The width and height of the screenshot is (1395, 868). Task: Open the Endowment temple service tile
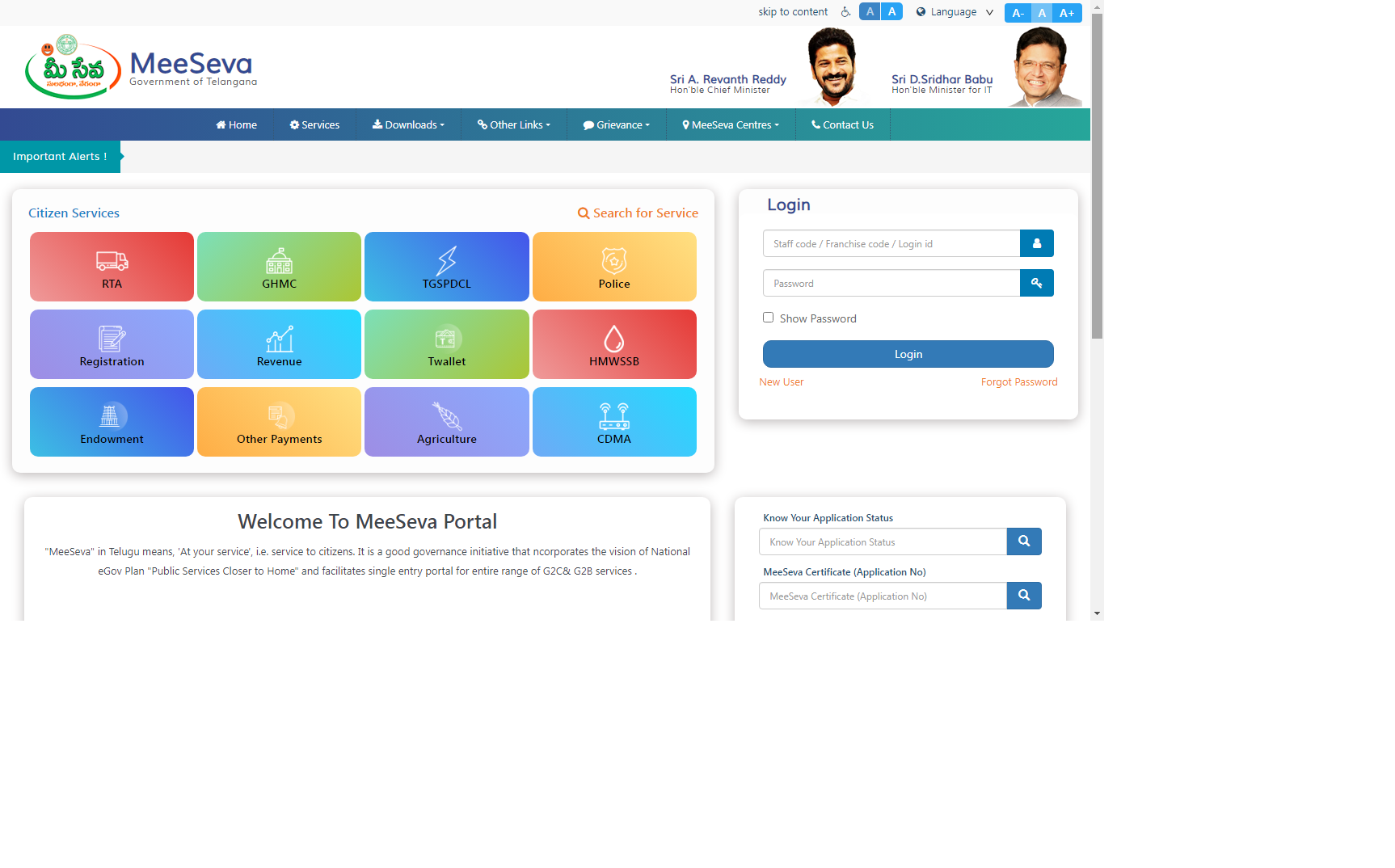coord(112,422)
